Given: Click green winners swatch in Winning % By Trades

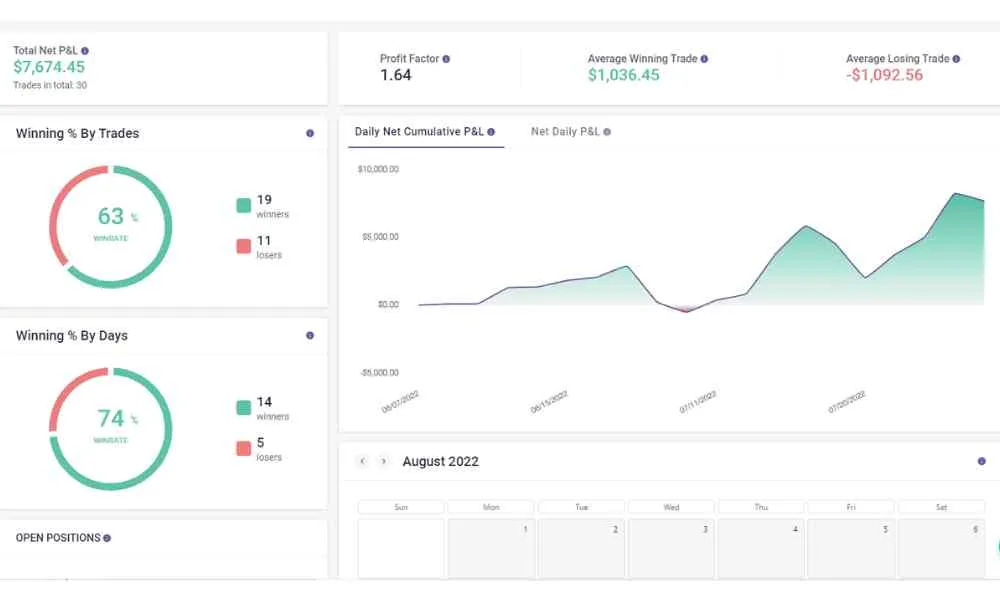Looking at the screenshot, I should point(244,206).
